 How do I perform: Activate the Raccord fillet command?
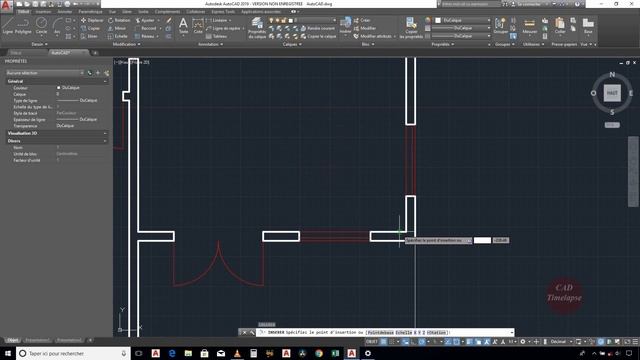click(x=146, y=28)
